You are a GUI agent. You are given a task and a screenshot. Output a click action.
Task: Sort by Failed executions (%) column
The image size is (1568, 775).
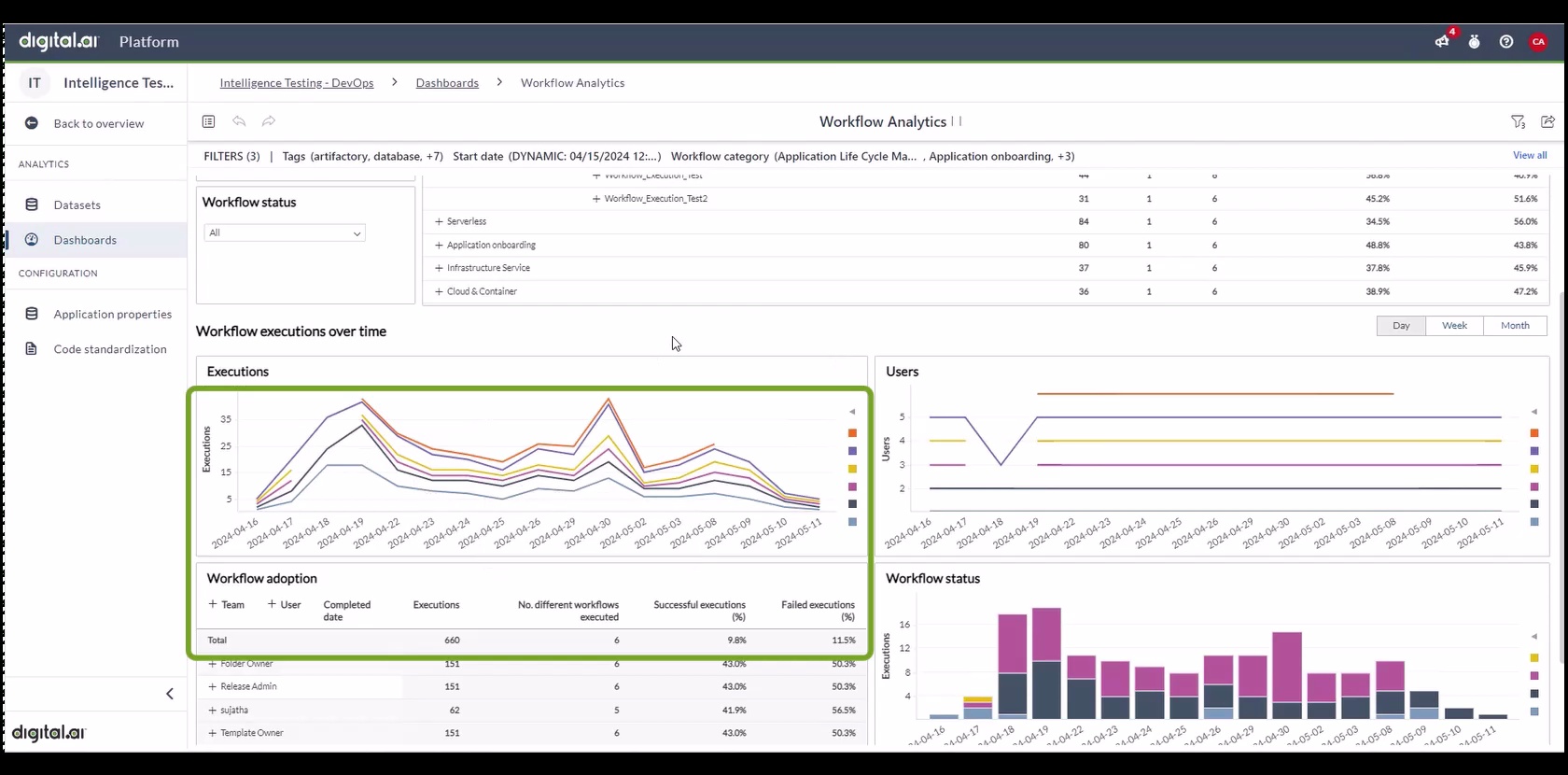tap(818, 611)
